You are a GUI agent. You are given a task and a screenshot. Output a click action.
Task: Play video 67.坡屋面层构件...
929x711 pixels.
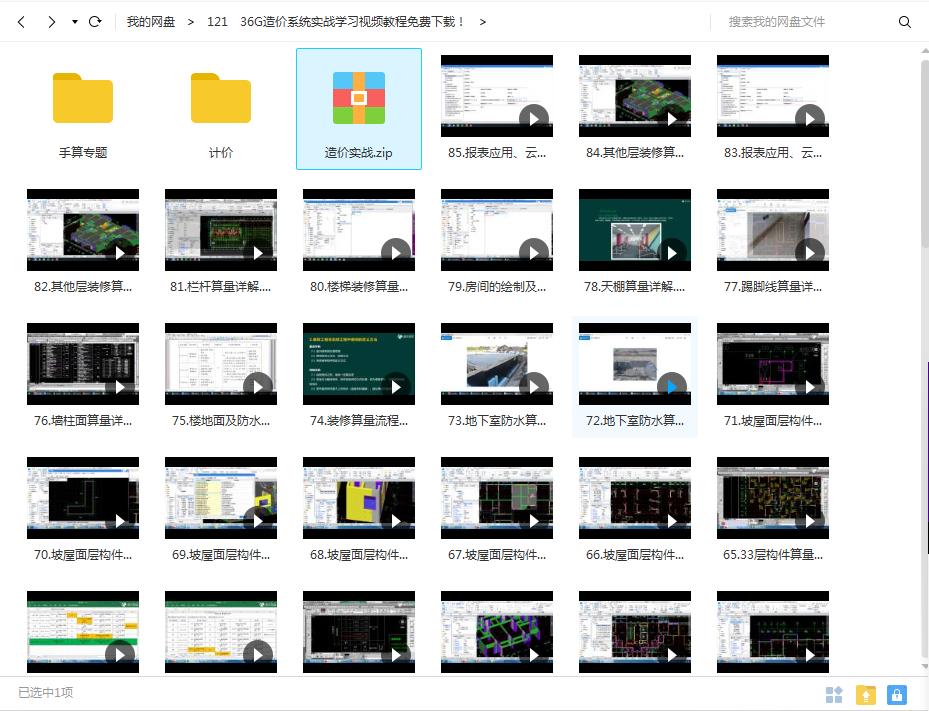pyautogui.click(x=534, y=521)
